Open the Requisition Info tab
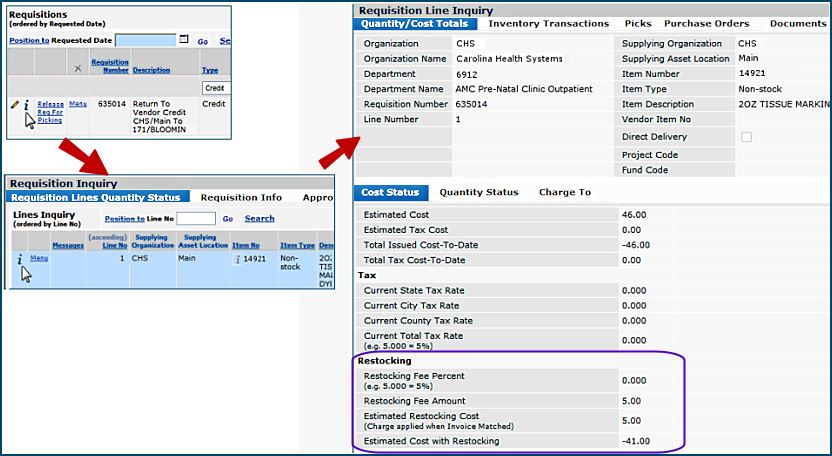The image size is (832, 456). pos(241,198)
